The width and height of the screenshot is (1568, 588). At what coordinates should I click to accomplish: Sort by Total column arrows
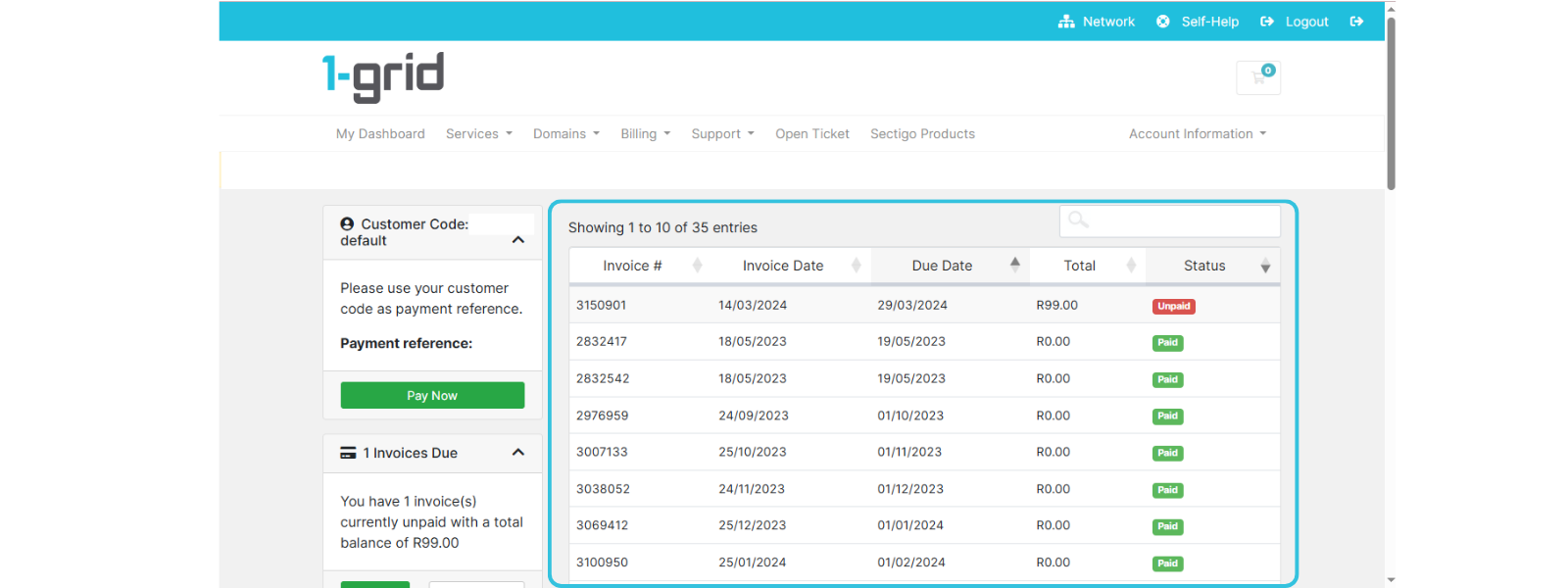(x=1131, y=266)
